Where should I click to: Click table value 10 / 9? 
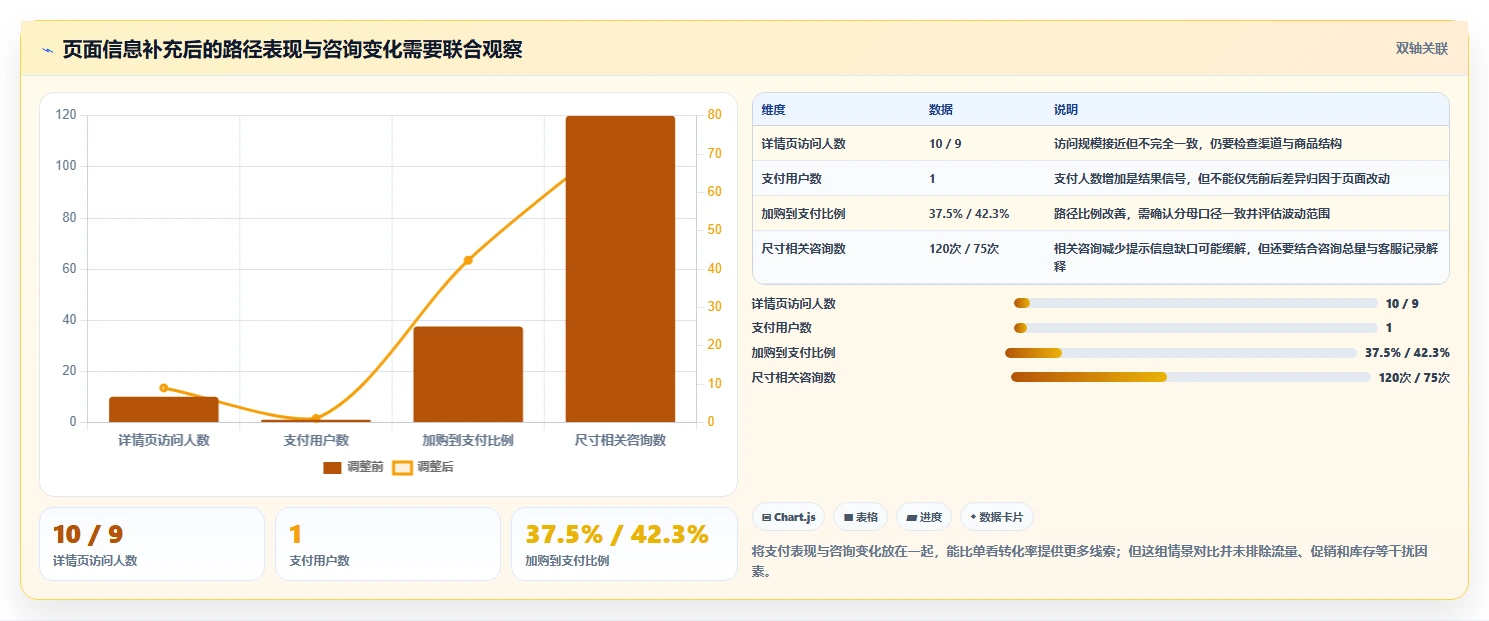click(x=945, y=144)
